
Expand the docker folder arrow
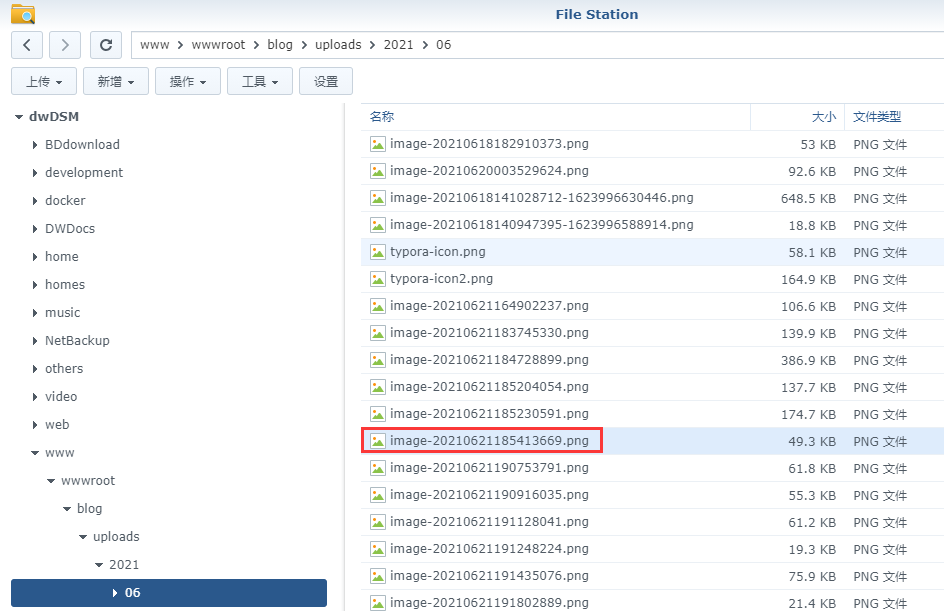click(x=35, y=201)
